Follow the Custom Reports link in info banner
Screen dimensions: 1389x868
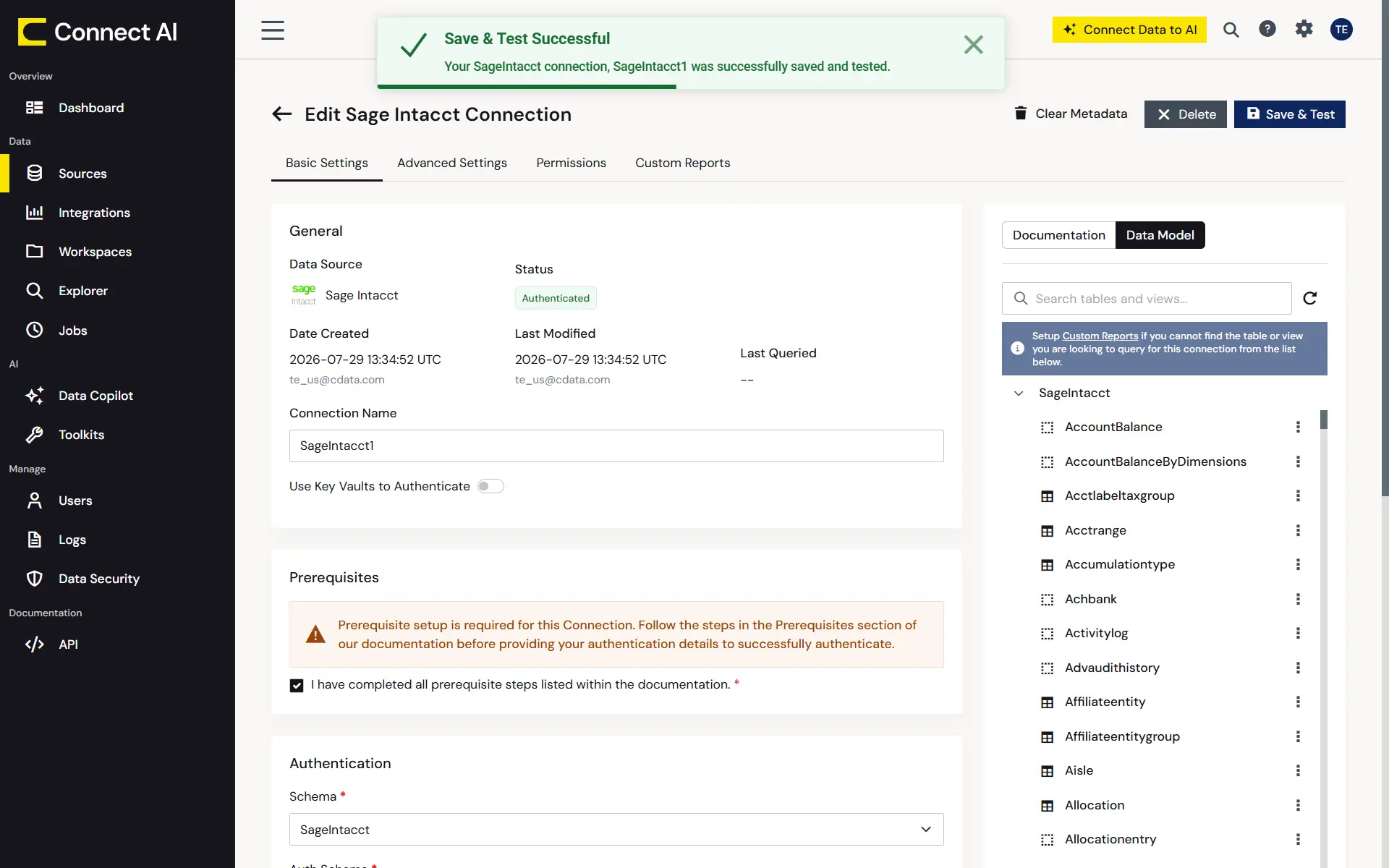click(x=1100, y=336)
